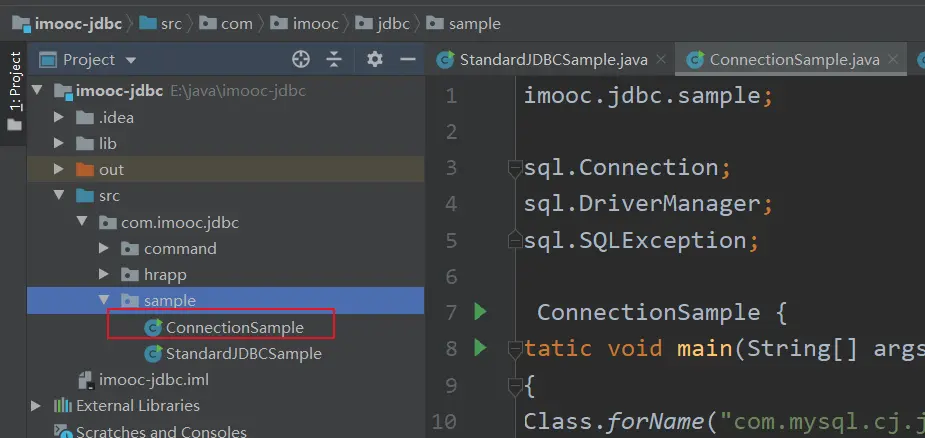This screenshot has height=438, width=925.
Task: Select the .idea folder
Action: pos(116,117)
